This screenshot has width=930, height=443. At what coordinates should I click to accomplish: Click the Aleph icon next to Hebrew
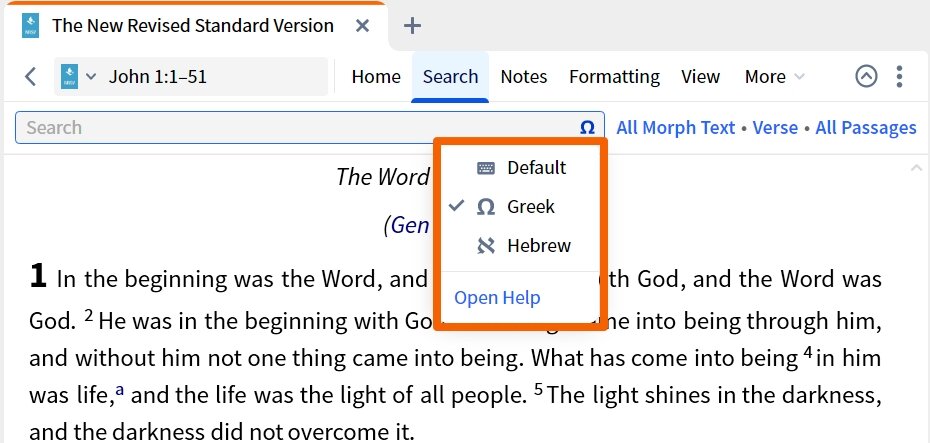(x=486, y=246)
